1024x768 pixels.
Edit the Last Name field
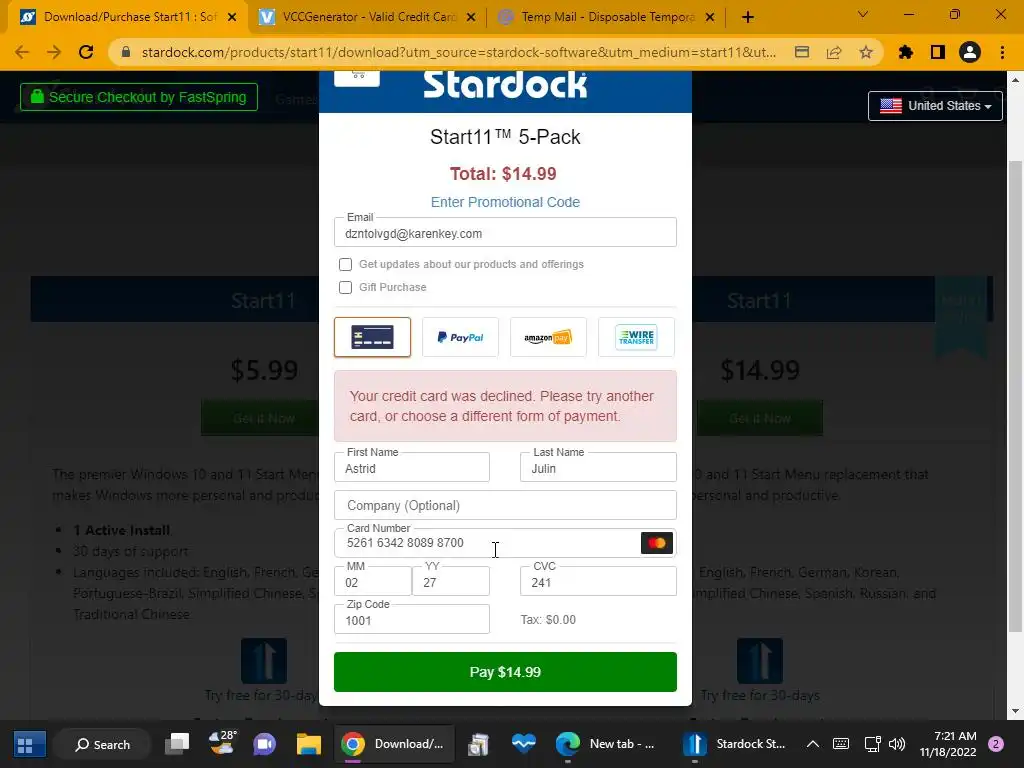(598, 468)
